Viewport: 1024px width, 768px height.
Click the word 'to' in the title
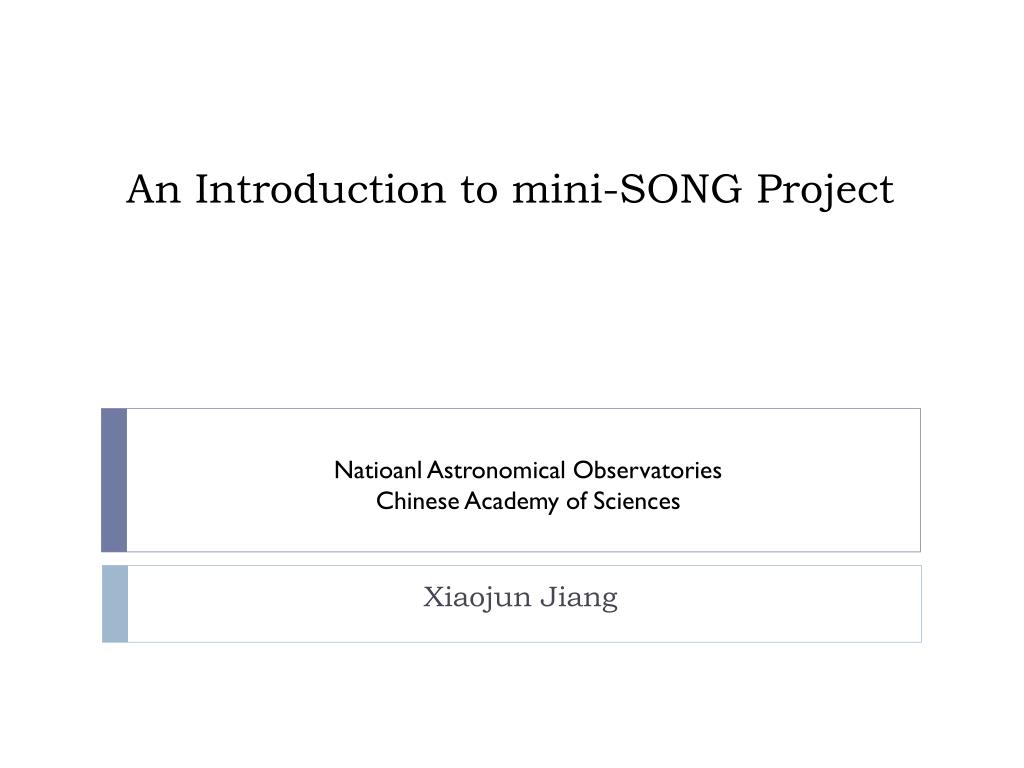click(479, 191)
